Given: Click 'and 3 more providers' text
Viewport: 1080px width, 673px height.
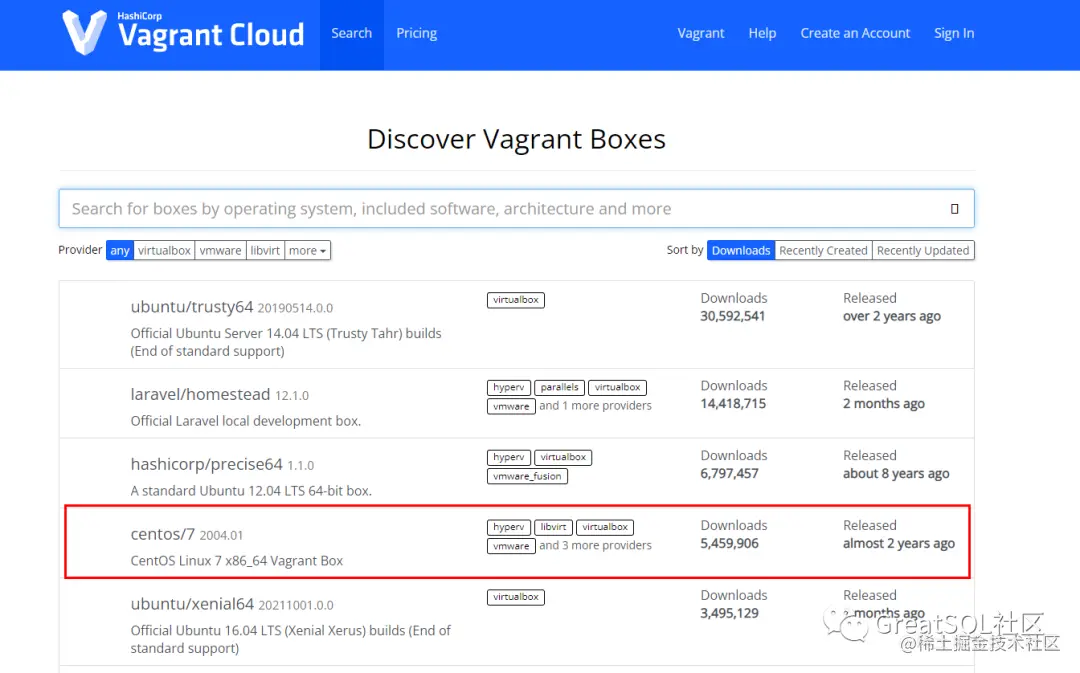Looking at the screenshot, I should [595, 545].
